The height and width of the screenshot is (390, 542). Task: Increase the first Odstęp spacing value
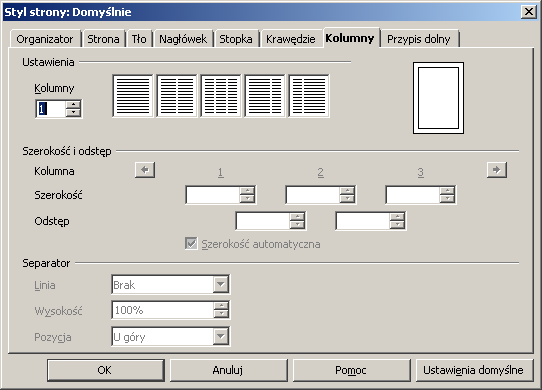pos(297,217)
